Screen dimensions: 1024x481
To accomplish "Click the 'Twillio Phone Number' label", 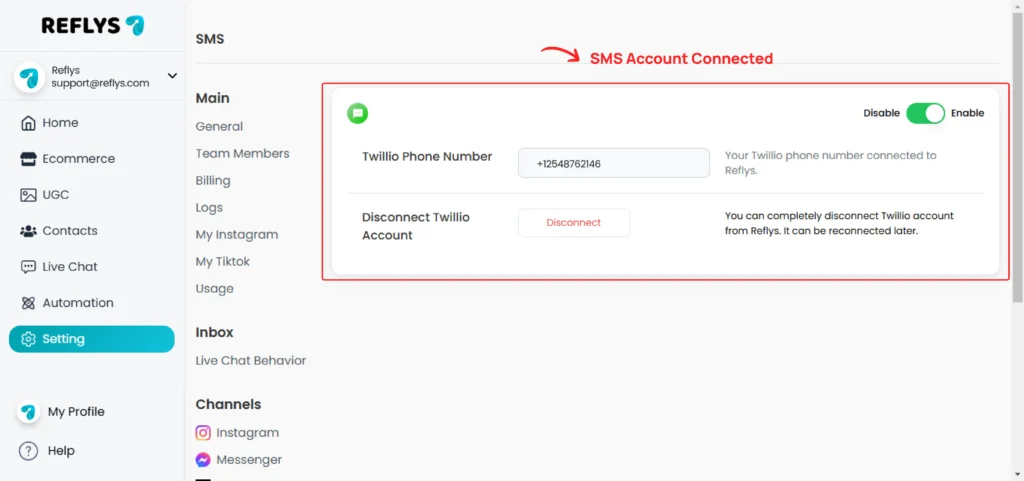I will (427, 157).
